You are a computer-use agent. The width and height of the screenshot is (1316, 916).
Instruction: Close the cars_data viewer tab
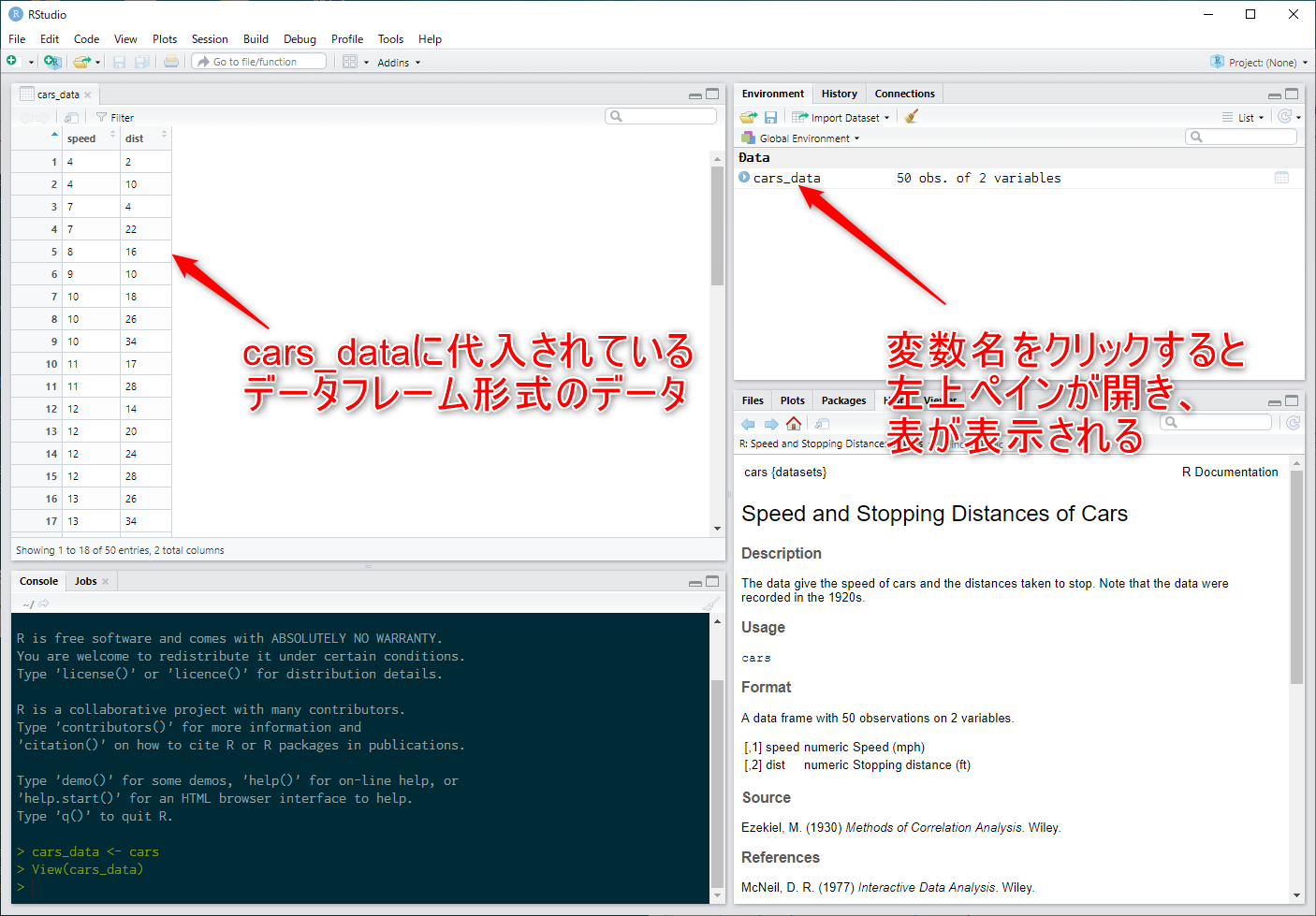[x=88, y=95]
